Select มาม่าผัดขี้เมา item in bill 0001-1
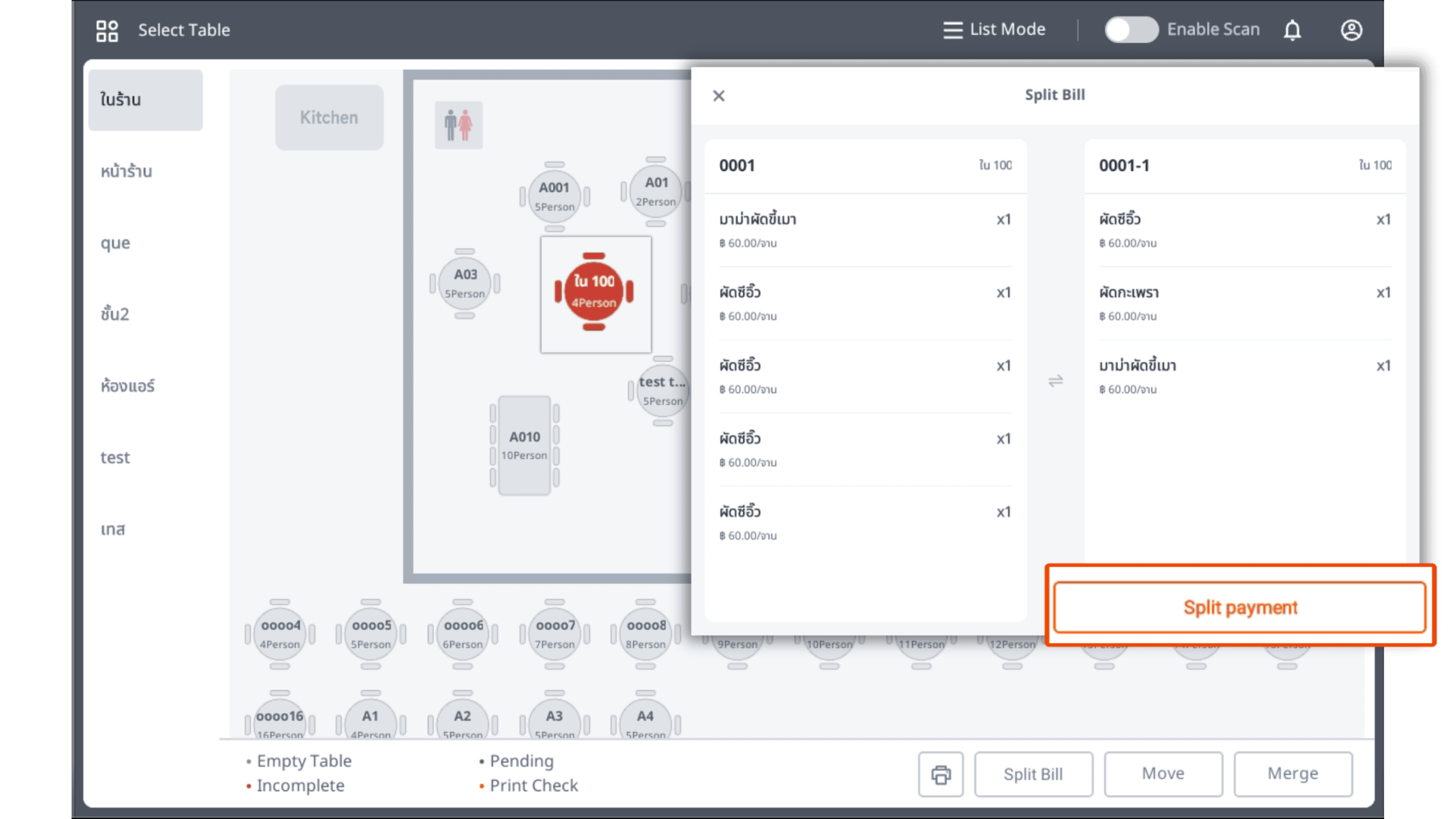 click(1245, 377)
